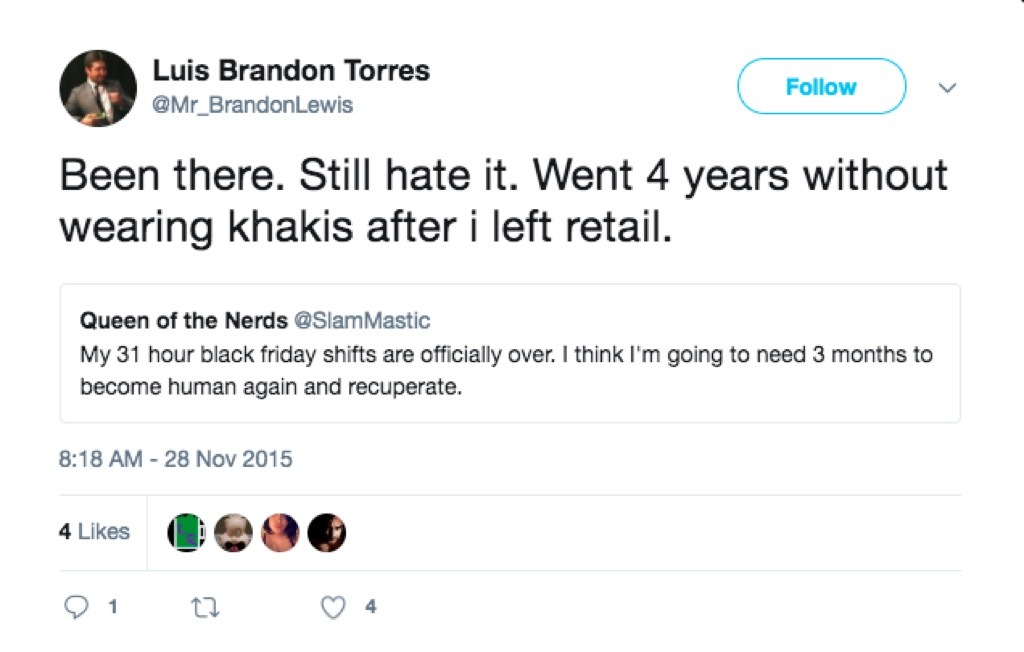1024x652 pixels.
Task: Open the Luis Brandon Torres display name link
Action: [291, 71]
